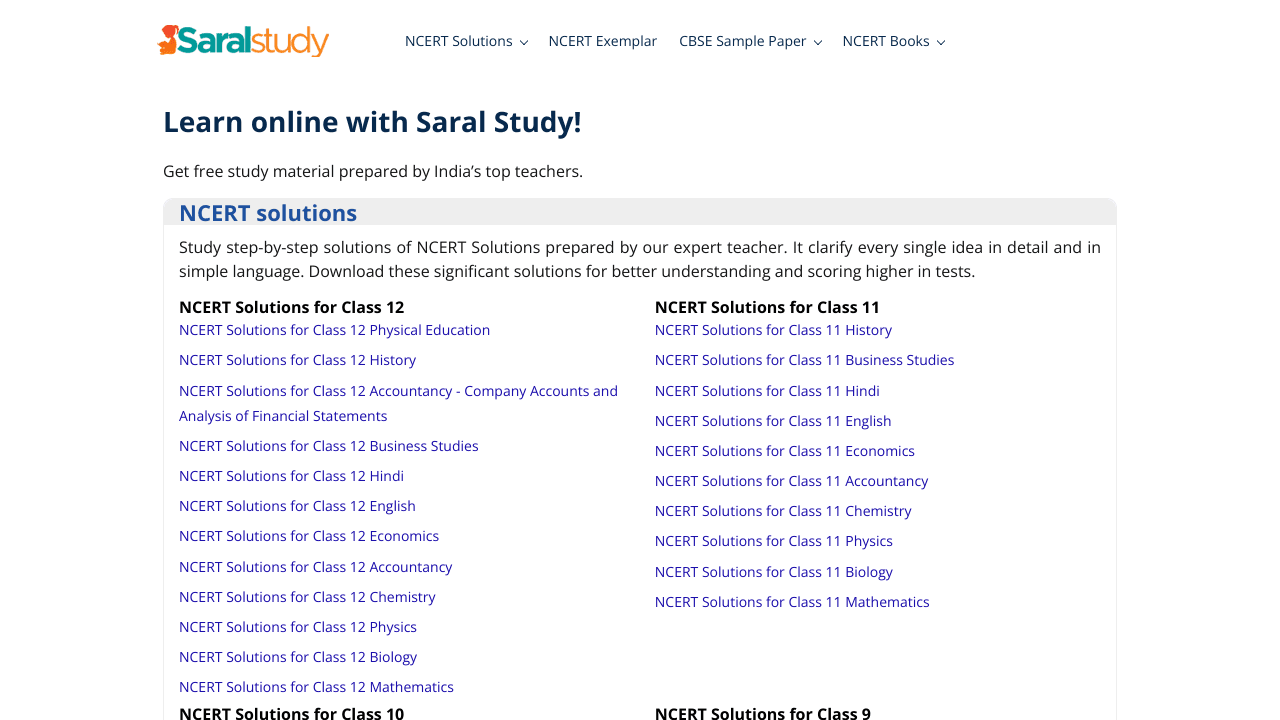Open Class 12 Hindi solutions link
Image resolution: width=1280 pixels, height=720 pixels.
click(x=291, y=476)
